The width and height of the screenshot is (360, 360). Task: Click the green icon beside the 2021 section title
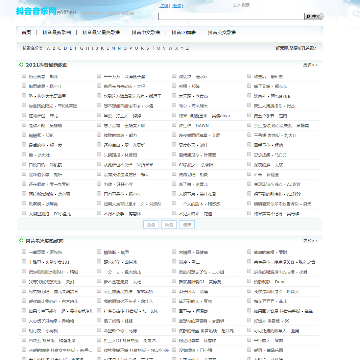click(21, 65)
